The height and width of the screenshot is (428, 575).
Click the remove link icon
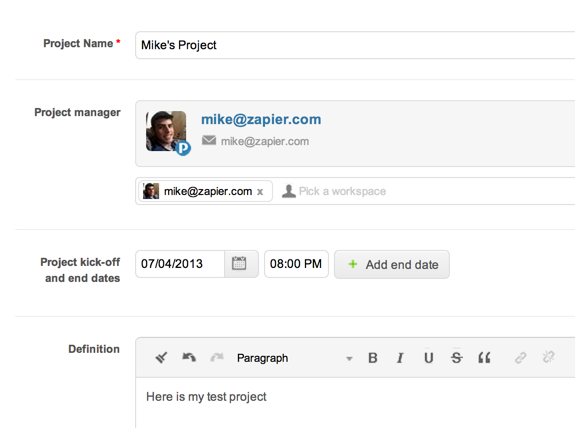549,357
